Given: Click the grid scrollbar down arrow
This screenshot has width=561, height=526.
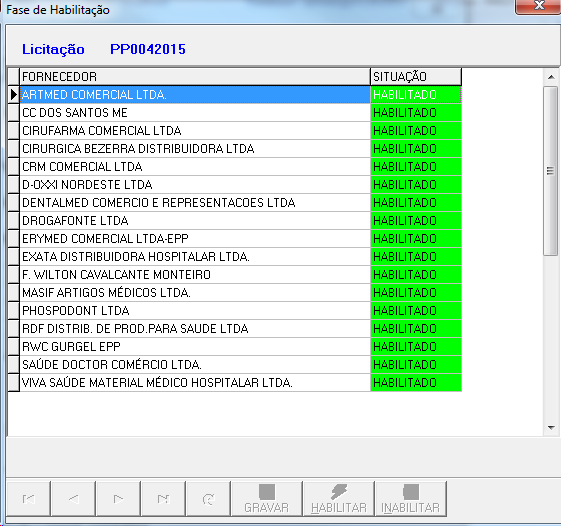Looking at the screenshot, I should (x=551, y=427).
